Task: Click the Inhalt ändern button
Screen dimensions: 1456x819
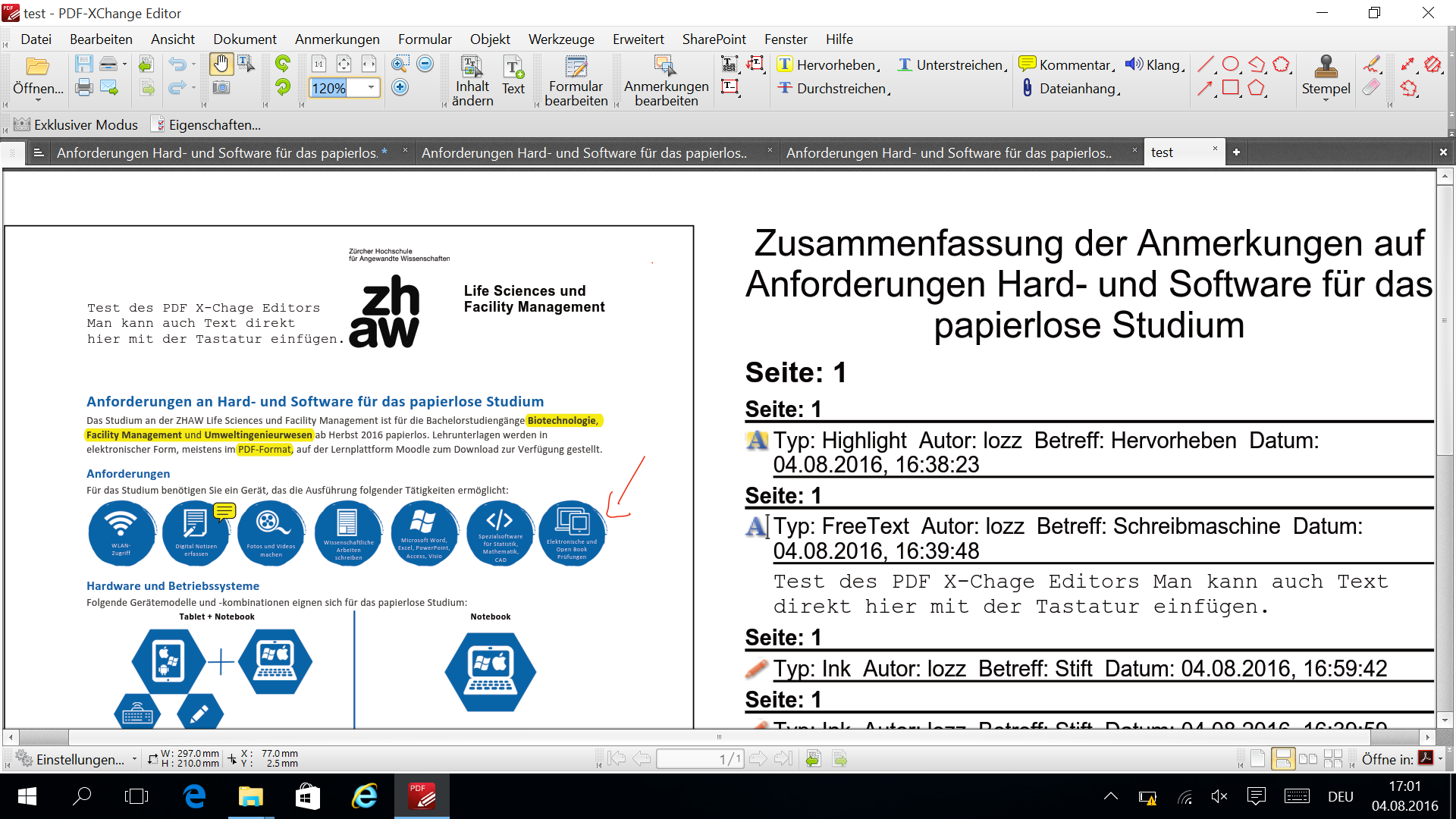Action: [472, 79]
